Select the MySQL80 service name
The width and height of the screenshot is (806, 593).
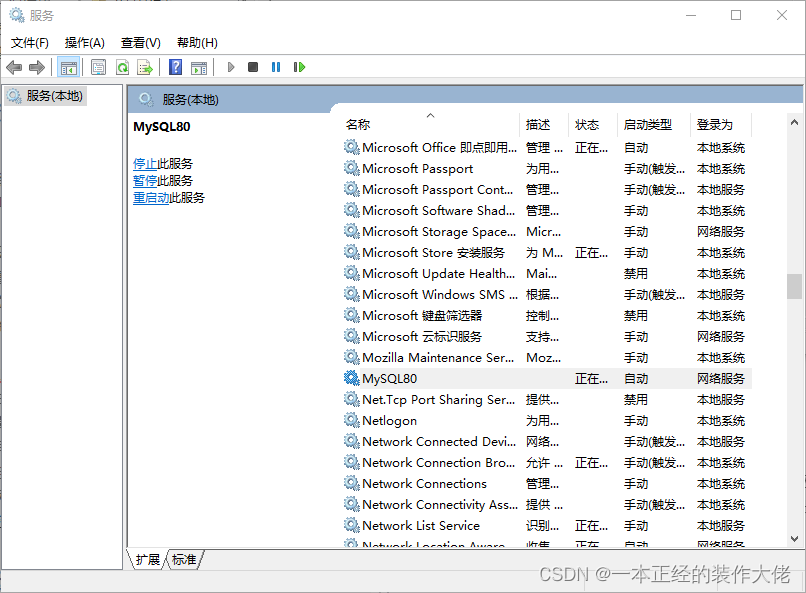tap(390, 379)
